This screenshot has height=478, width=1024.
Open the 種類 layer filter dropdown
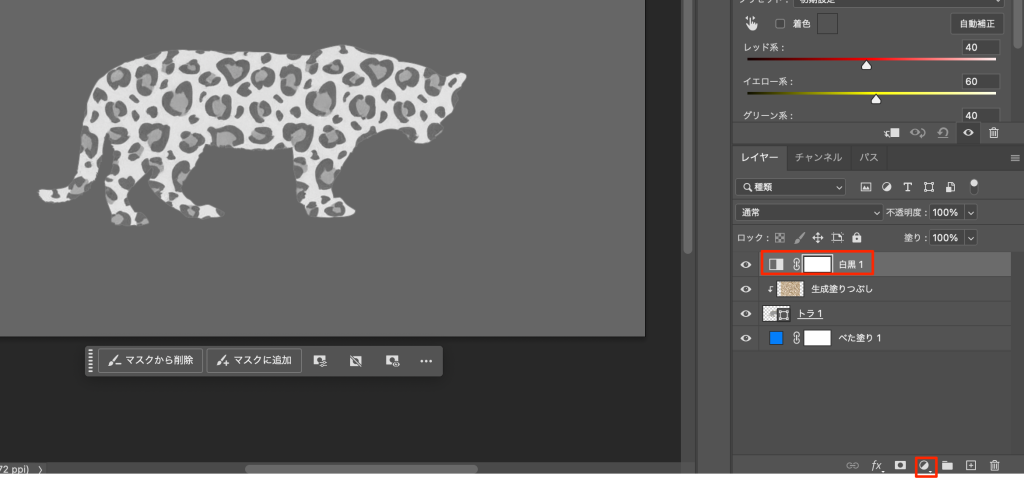click(x=791, y=187)
